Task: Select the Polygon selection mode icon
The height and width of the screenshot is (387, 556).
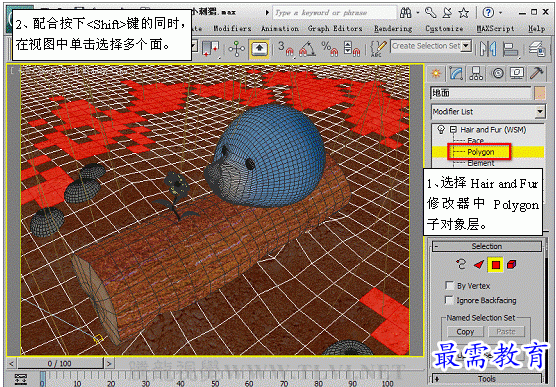Action: (x=495, y=265)
